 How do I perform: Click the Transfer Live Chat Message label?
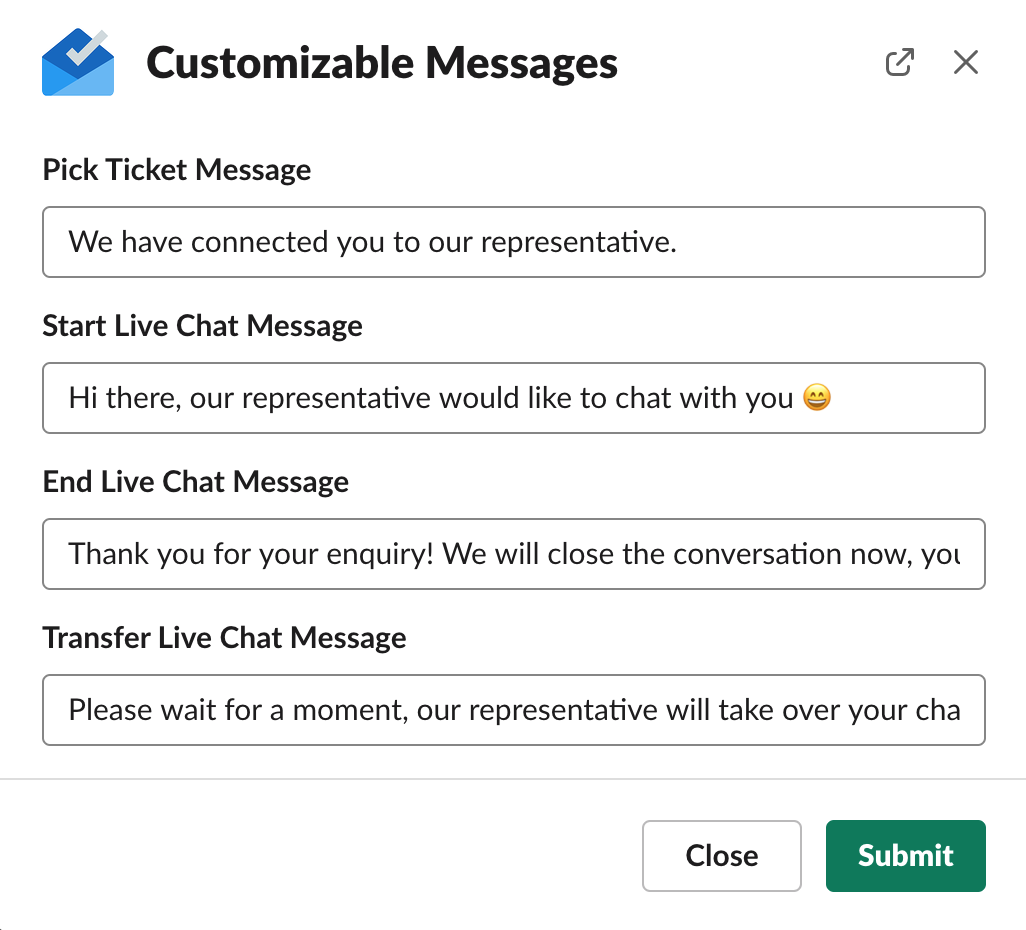[x=224, y=637]
